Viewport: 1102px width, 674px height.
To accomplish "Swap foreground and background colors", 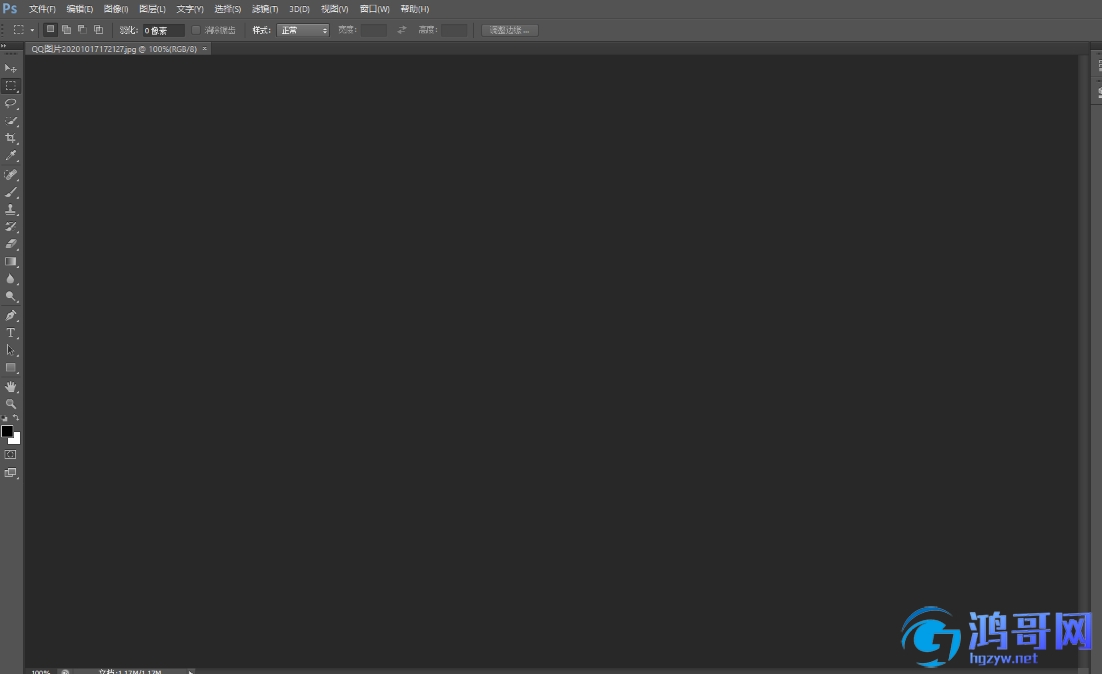I will 16,417.
